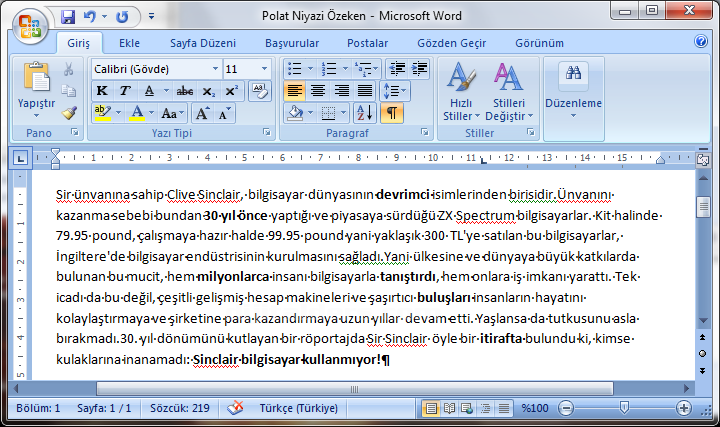The height and width of the screenshot is (427, 720).
Task: Click the Select Browse Object circle
Action: click(703, 354)
